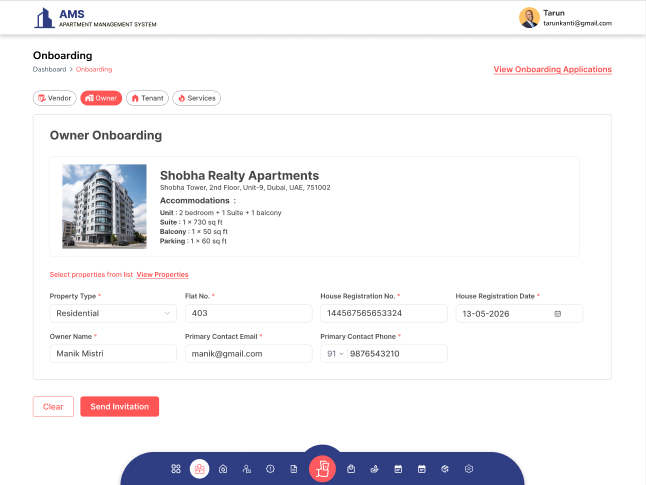Open the calendar icon beside the hand-pen icon
This screenshot has height=485, width=646.
398,469
